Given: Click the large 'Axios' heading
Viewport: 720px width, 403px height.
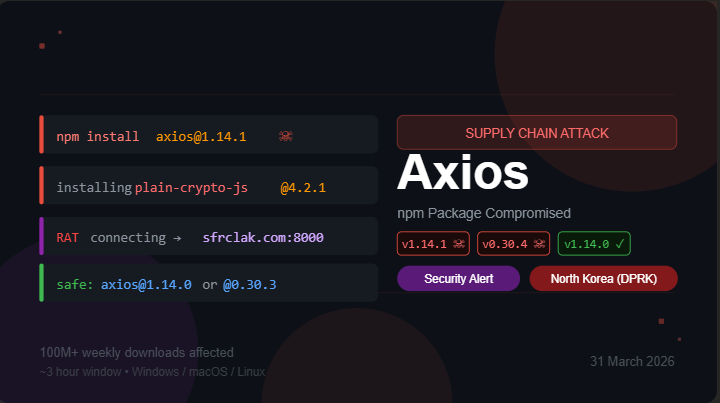Looking at the screenshot, I should coord(463,173).
